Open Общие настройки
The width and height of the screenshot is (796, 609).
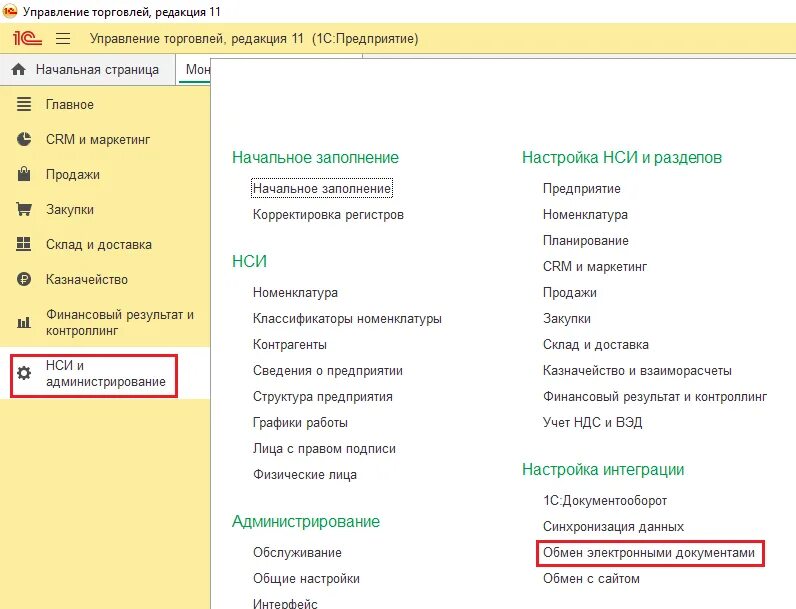point(307,579)
